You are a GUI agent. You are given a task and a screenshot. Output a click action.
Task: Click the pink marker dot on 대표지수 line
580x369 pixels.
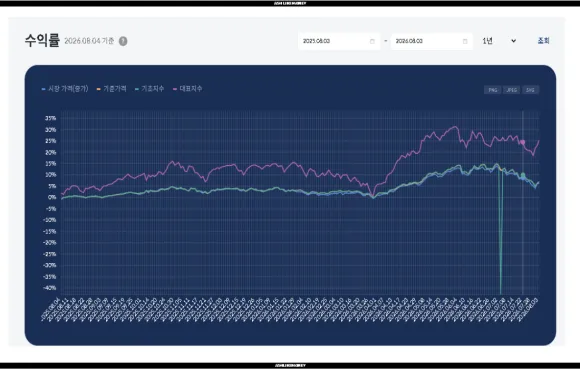point(523,142)
